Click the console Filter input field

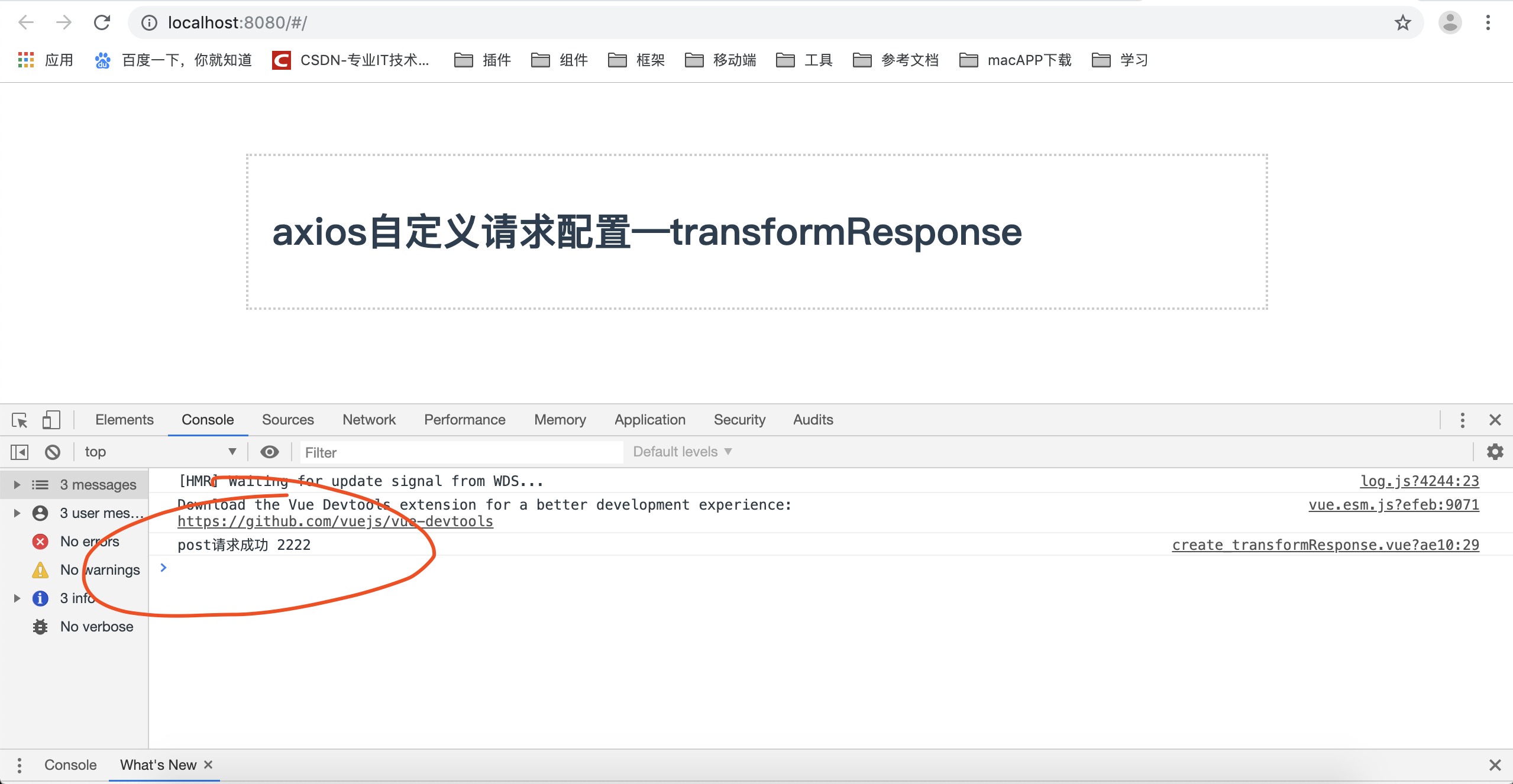coord(461,452)
